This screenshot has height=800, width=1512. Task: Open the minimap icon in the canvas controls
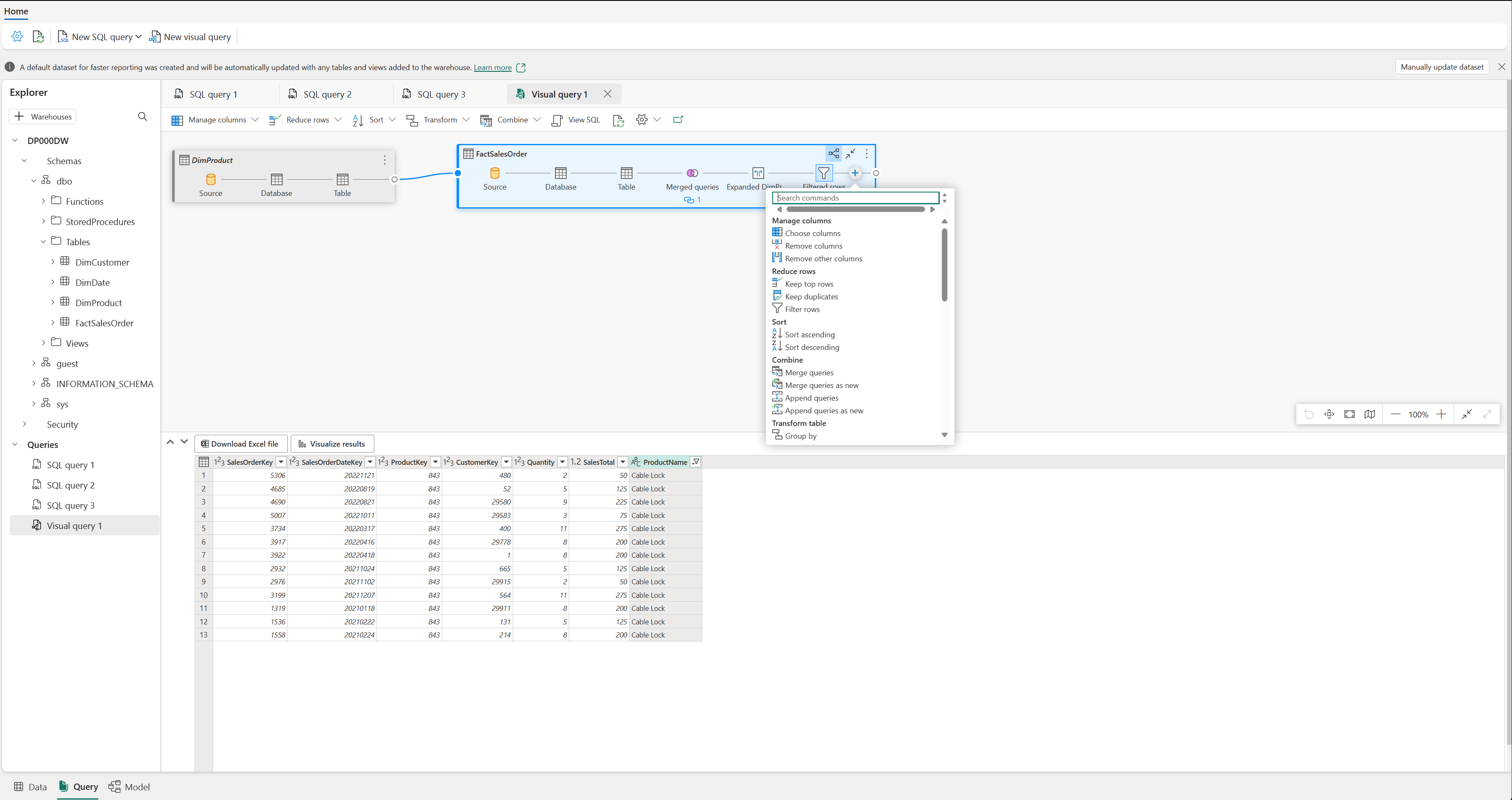coord(1369,414)
